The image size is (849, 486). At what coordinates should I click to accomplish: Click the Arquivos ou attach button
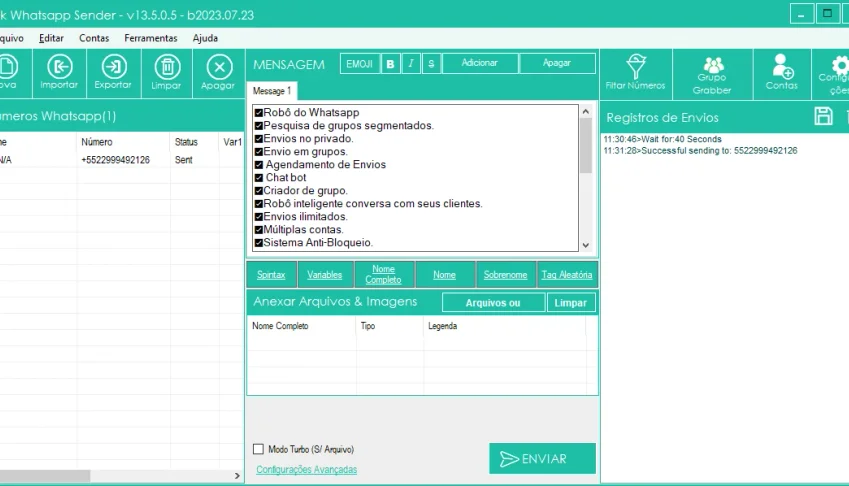click(x=493, y=303)
